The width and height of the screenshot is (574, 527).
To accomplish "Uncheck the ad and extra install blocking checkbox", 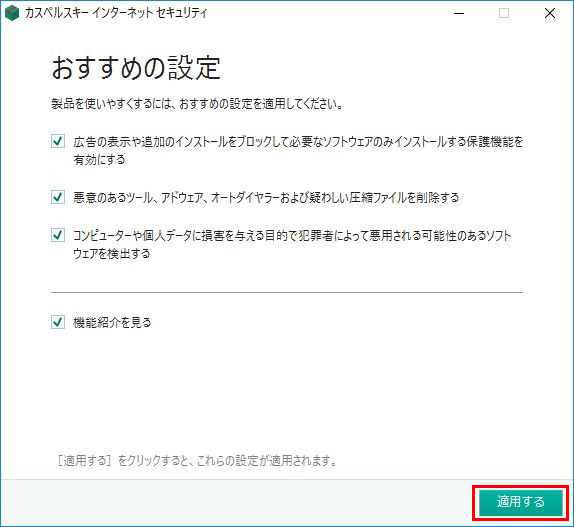I will [58, 141].
